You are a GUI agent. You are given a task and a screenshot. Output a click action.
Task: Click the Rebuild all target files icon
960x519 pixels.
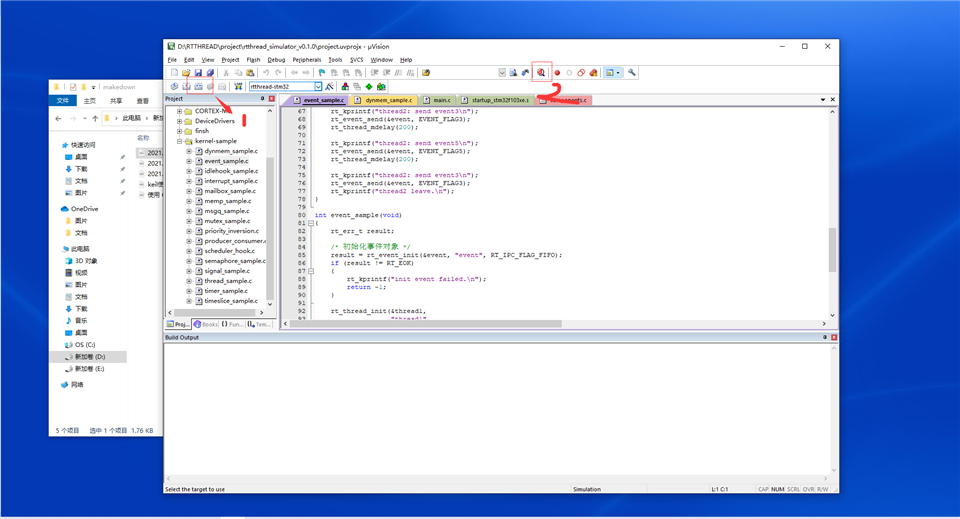(198, 86)
